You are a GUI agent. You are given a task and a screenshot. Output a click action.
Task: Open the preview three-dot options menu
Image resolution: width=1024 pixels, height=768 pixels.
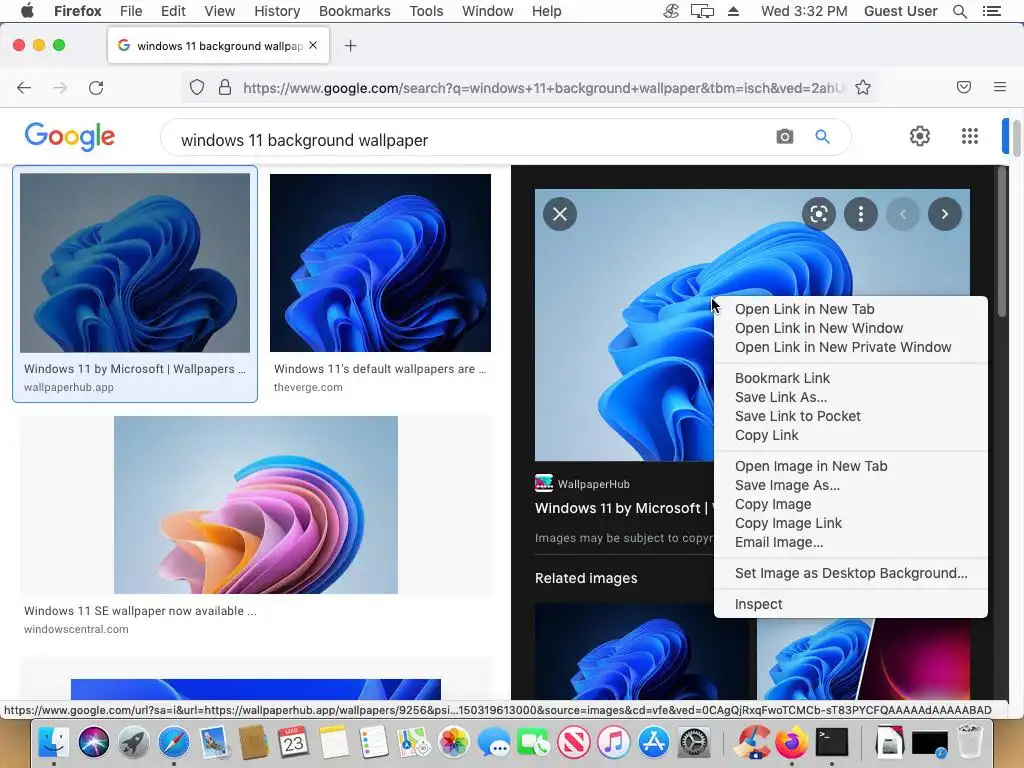coord(861,214)
